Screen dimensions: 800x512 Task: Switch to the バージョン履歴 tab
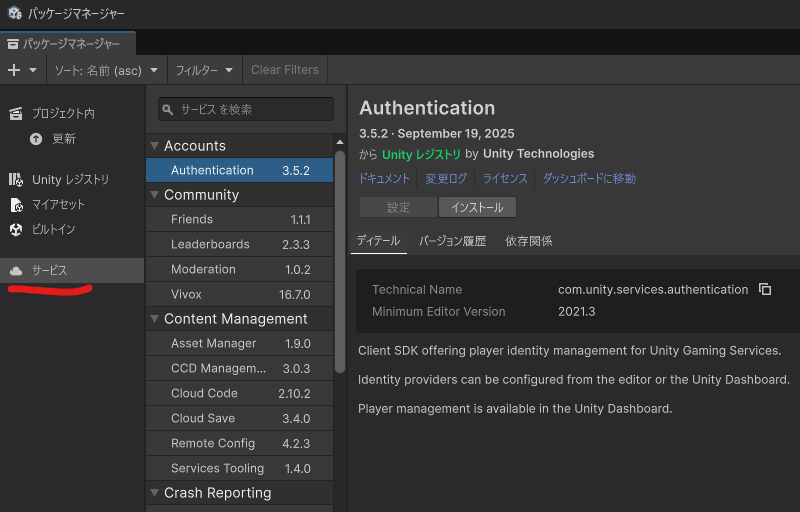[452, 241]
